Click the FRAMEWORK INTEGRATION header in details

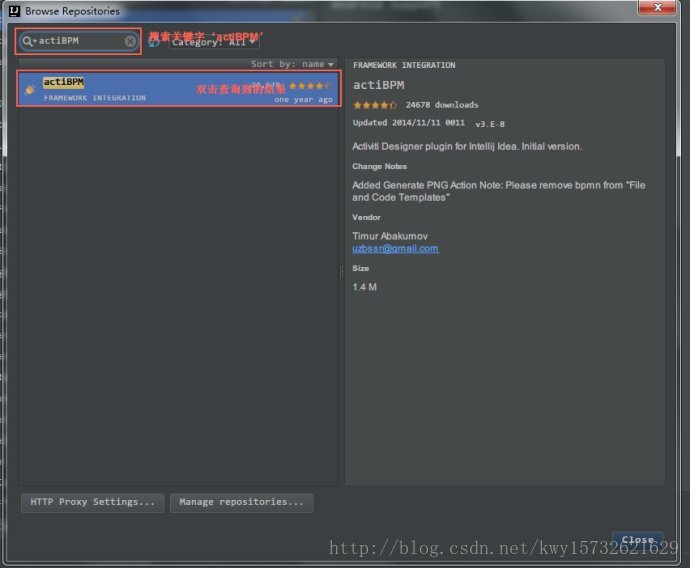tap(404, 65)
